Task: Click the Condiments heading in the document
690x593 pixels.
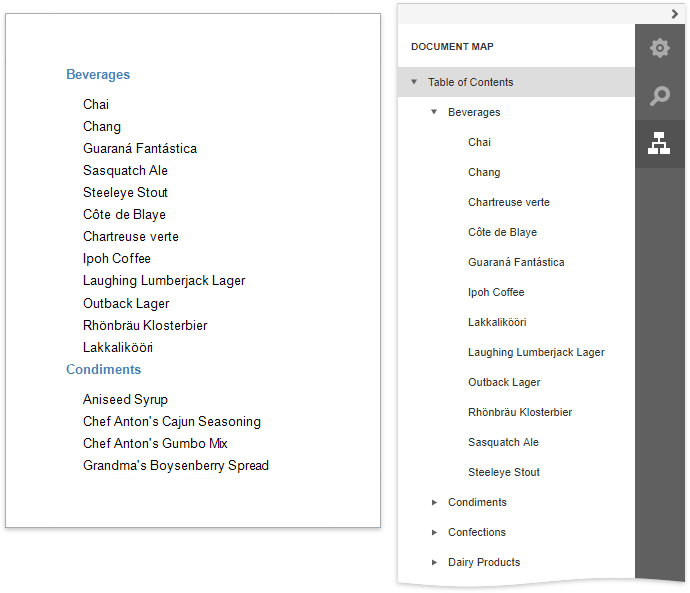Action: (x=103, y=369)
